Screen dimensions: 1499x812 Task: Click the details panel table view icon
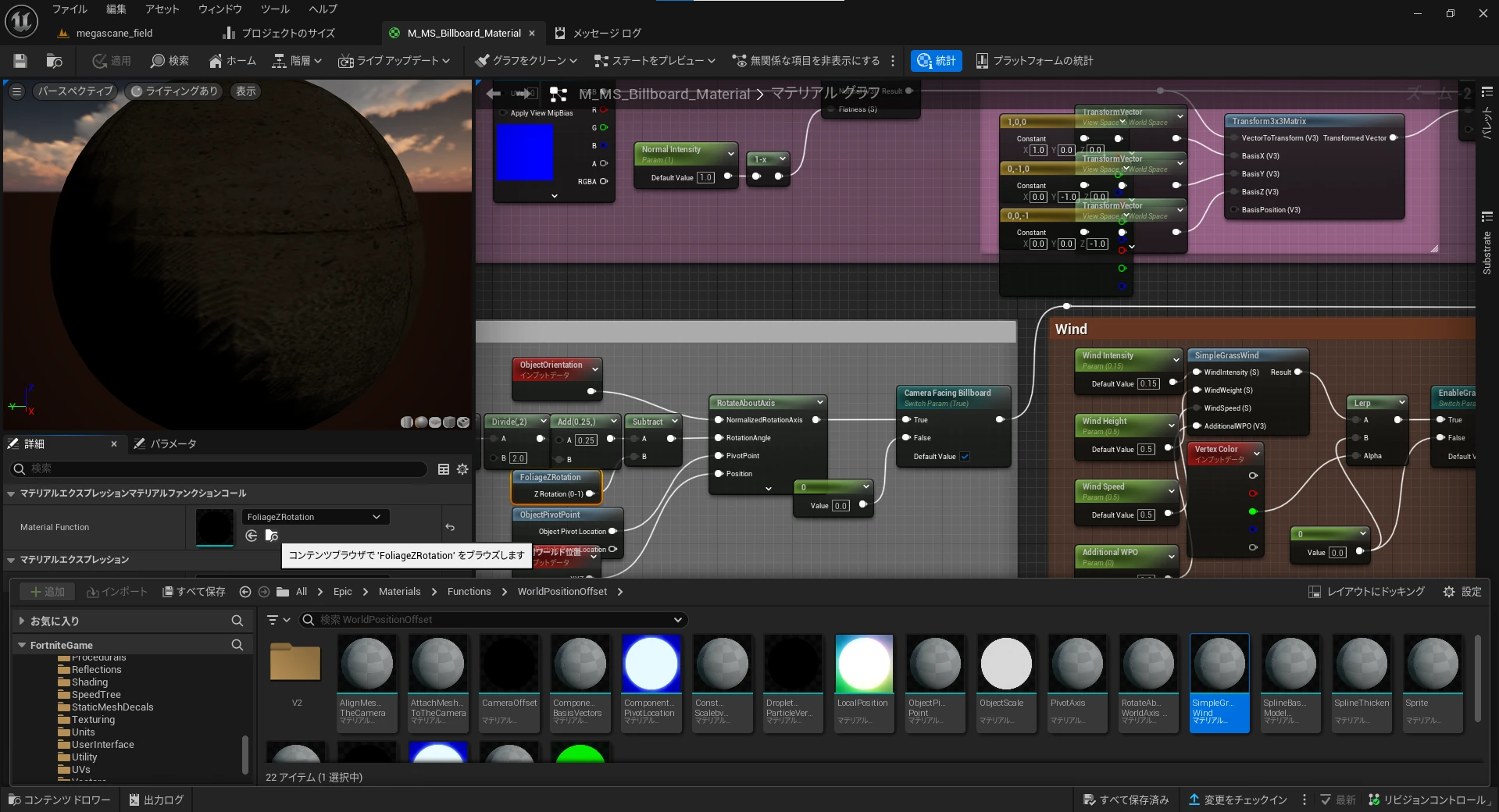pyautogui.click(x=444, y=469)
